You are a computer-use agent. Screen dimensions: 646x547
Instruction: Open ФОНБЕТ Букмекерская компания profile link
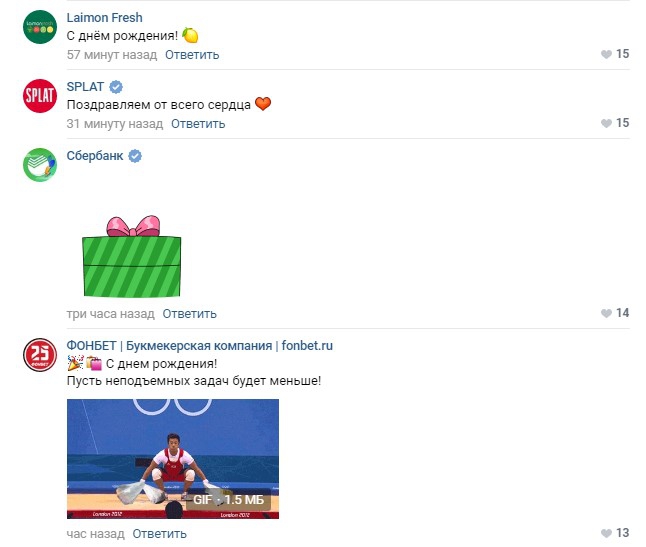click(199, 346)
